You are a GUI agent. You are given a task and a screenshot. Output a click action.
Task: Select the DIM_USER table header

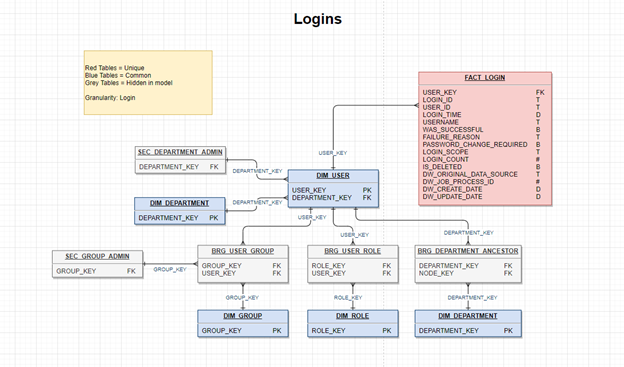coord(333,176)
